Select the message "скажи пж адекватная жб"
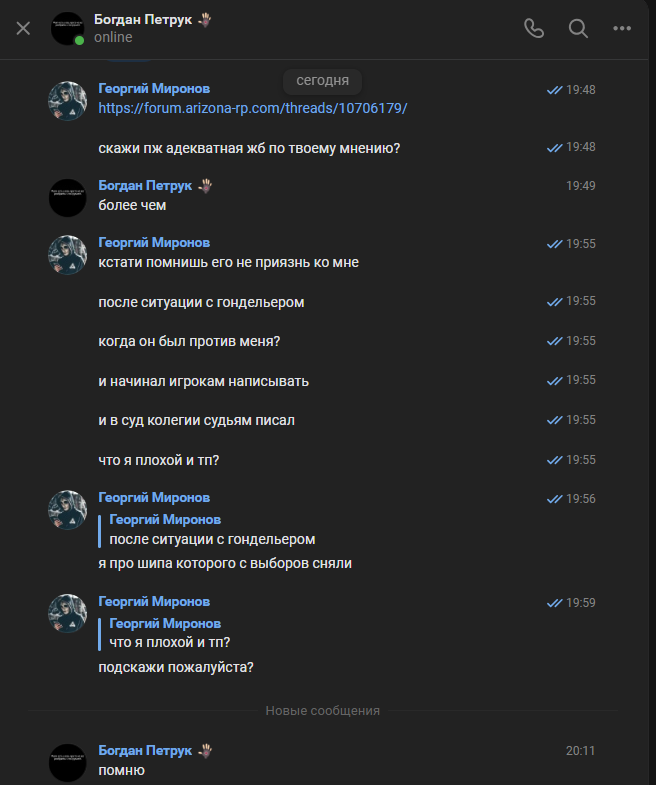 (x=249, y=148)
